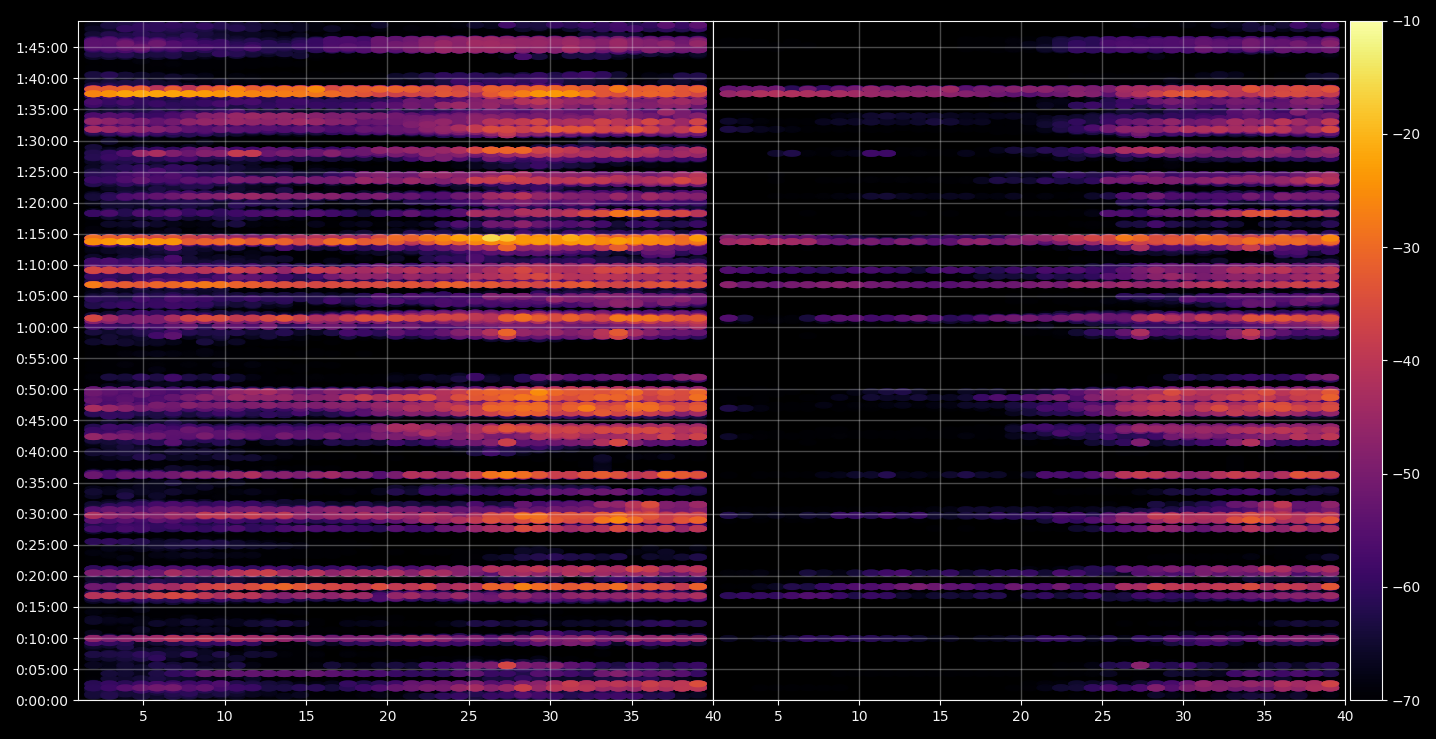This screenshot has width=1436, height=739.
Task: Click the 0:00:00 time axis label
Action: tap(42, 701)
